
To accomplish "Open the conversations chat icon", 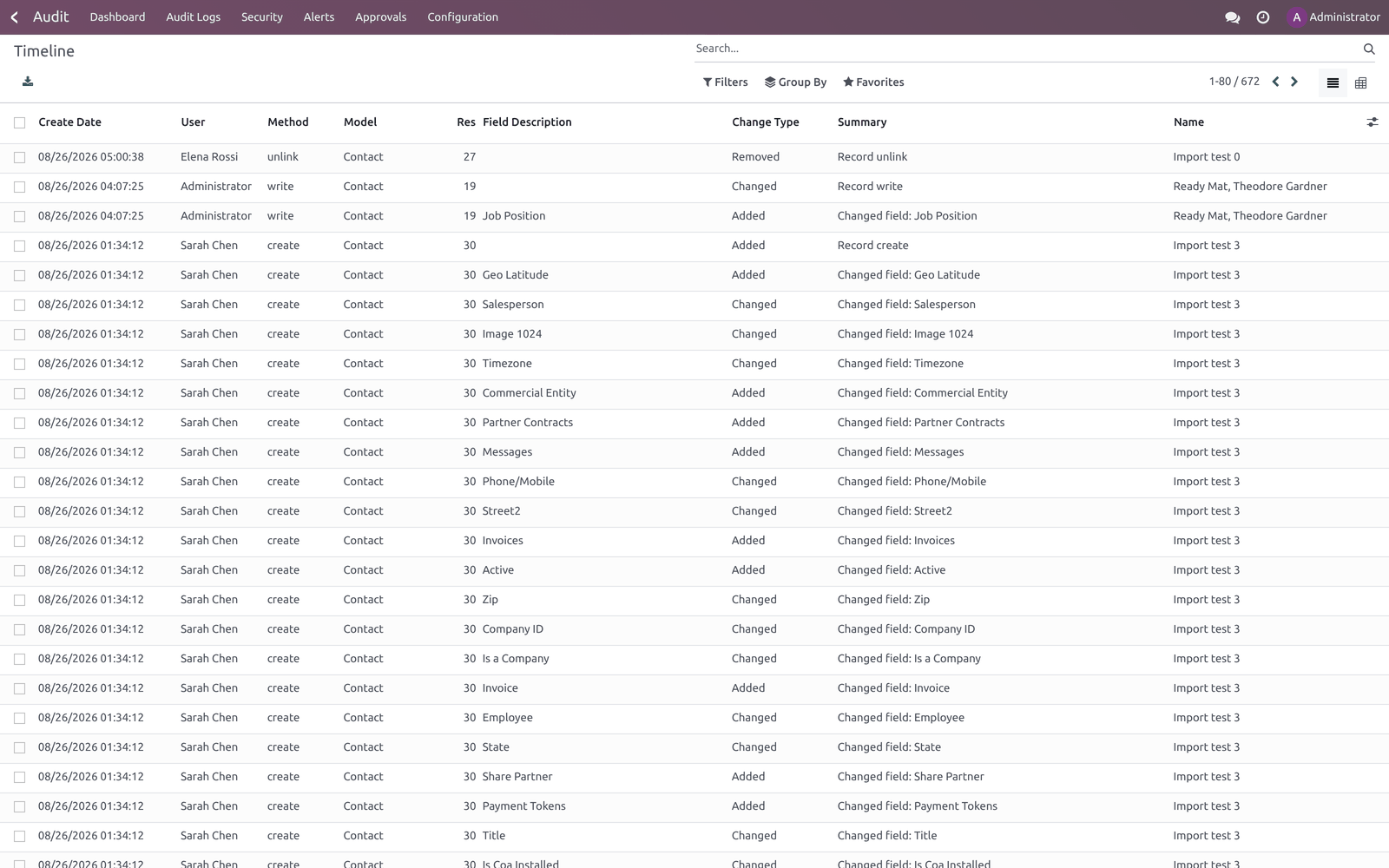I will pos(1232,17).
